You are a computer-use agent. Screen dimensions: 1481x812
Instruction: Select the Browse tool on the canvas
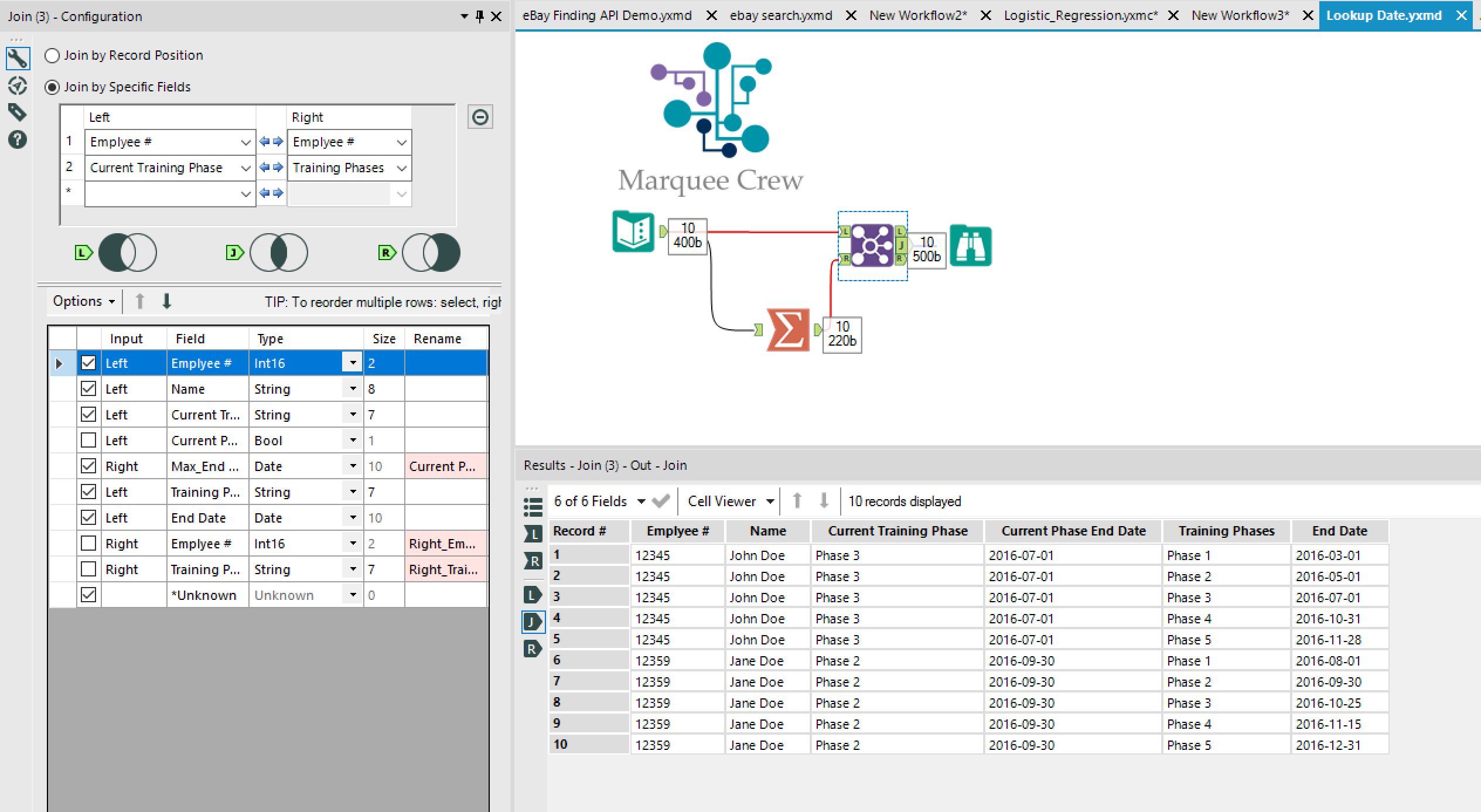(970, 246)
